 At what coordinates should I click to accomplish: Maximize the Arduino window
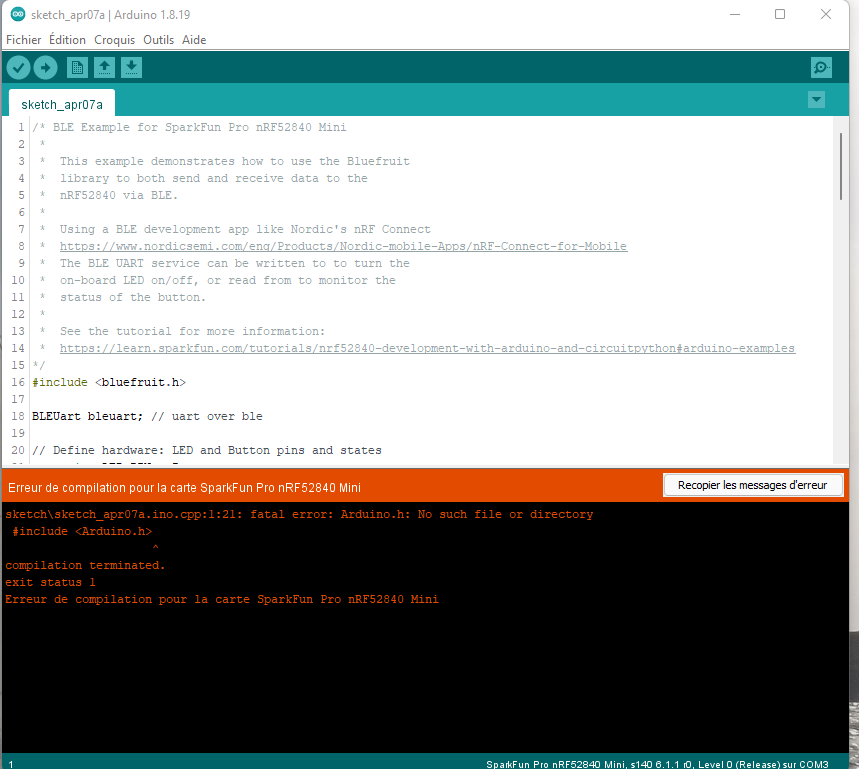(780, 14)
